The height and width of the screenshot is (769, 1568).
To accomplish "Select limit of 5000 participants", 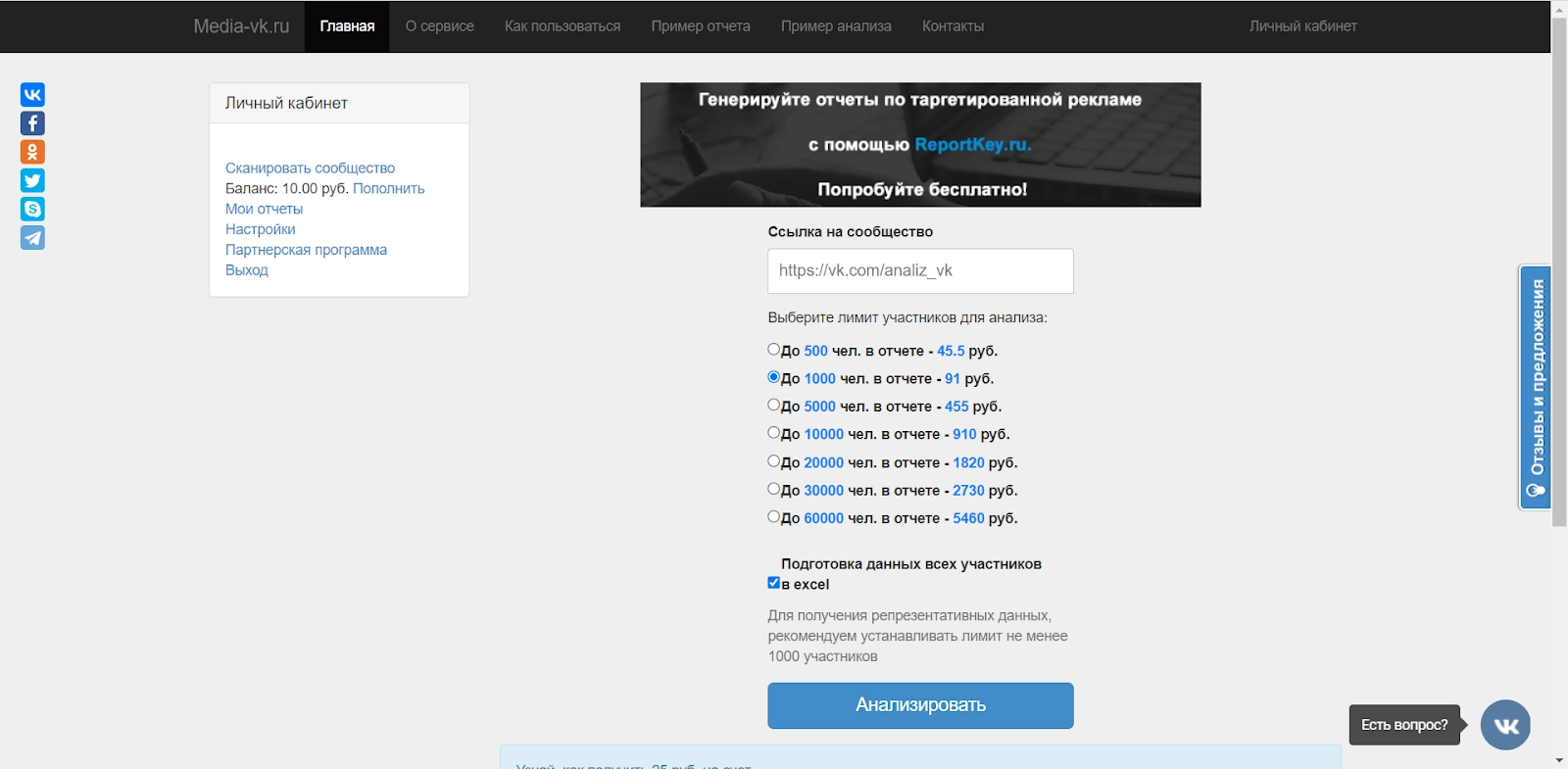I will tap(774, 405).
